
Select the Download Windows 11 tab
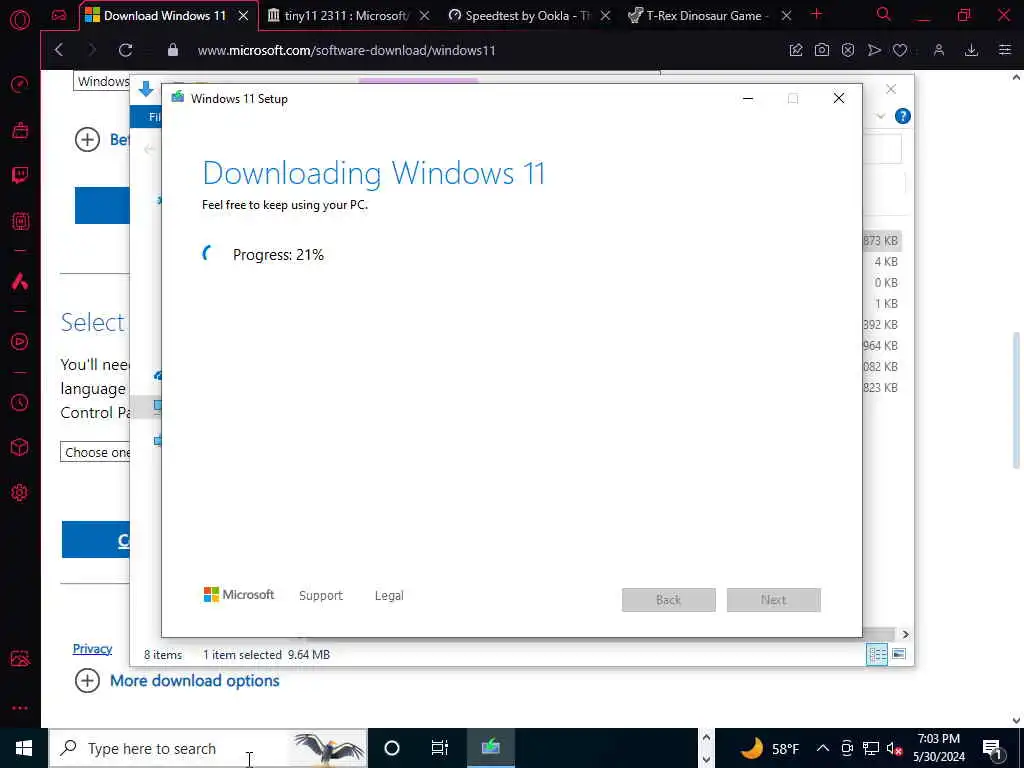pyautogui.click(x=157, y=16)
